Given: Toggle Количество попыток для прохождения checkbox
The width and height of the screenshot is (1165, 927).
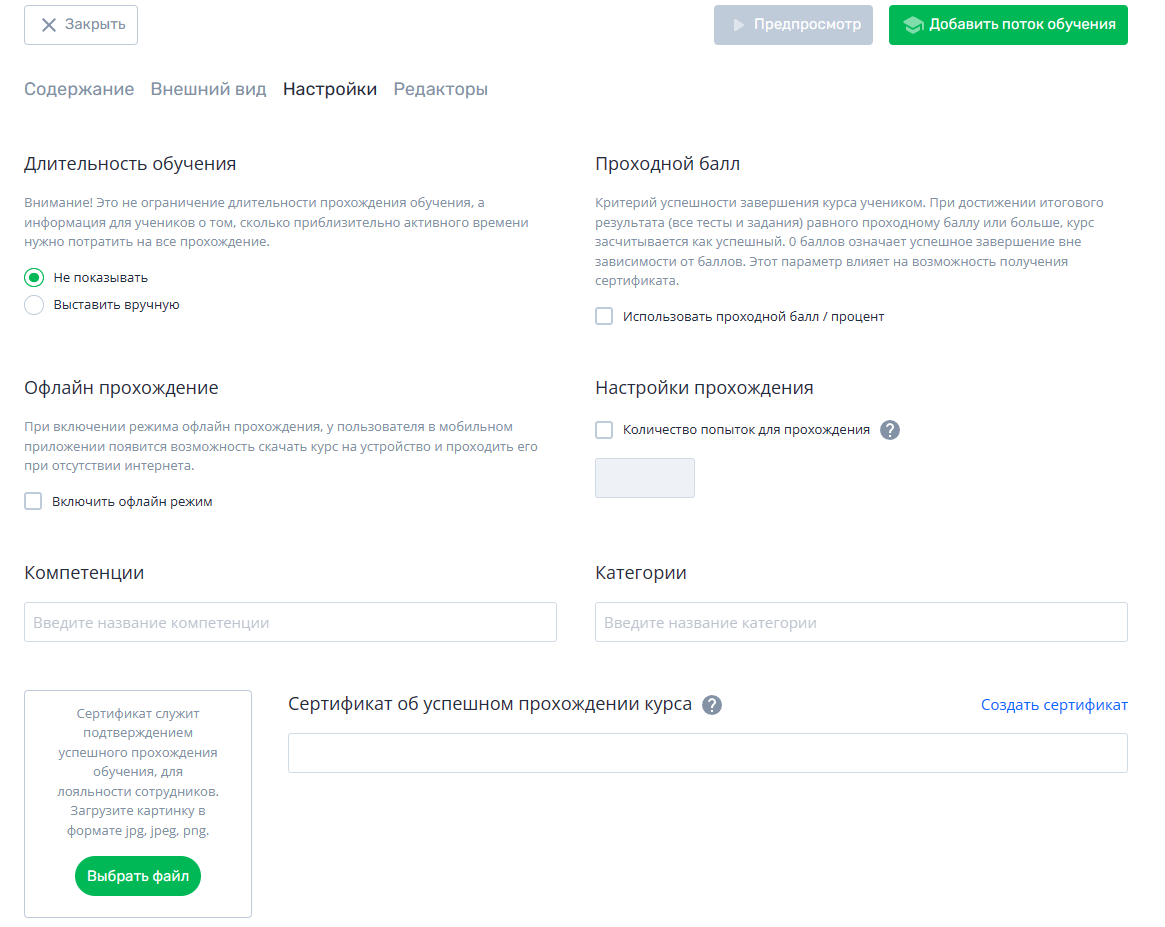Looking at the screenshot, I should [604, 430].
